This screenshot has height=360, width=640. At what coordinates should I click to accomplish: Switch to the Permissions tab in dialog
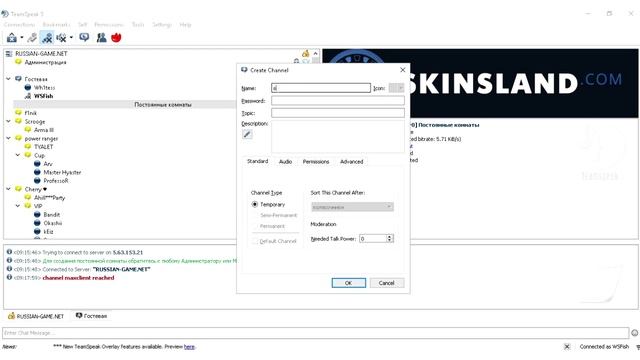[316, 162]
